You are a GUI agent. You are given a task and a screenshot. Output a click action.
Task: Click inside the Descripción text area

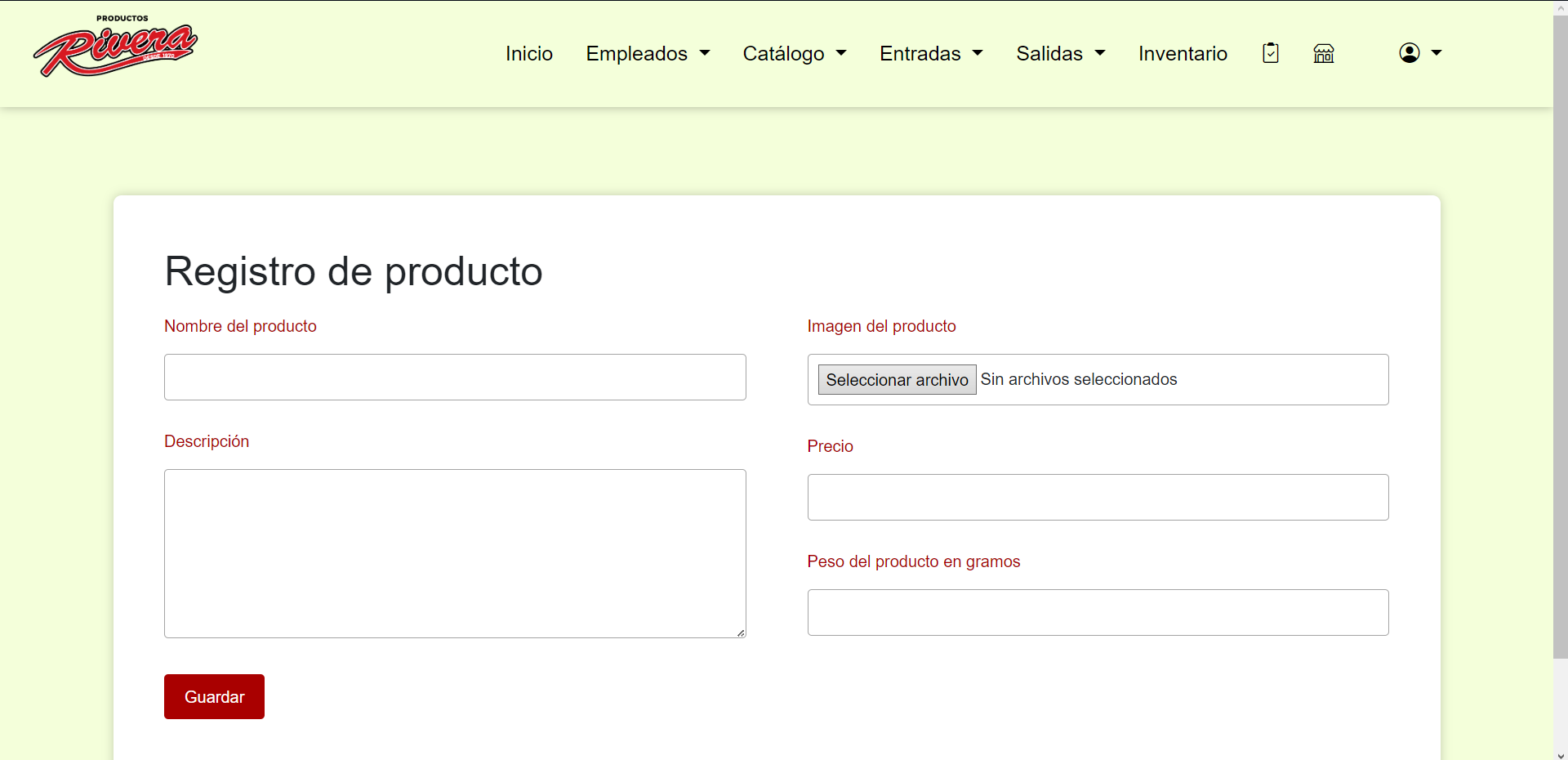(455, 553)
